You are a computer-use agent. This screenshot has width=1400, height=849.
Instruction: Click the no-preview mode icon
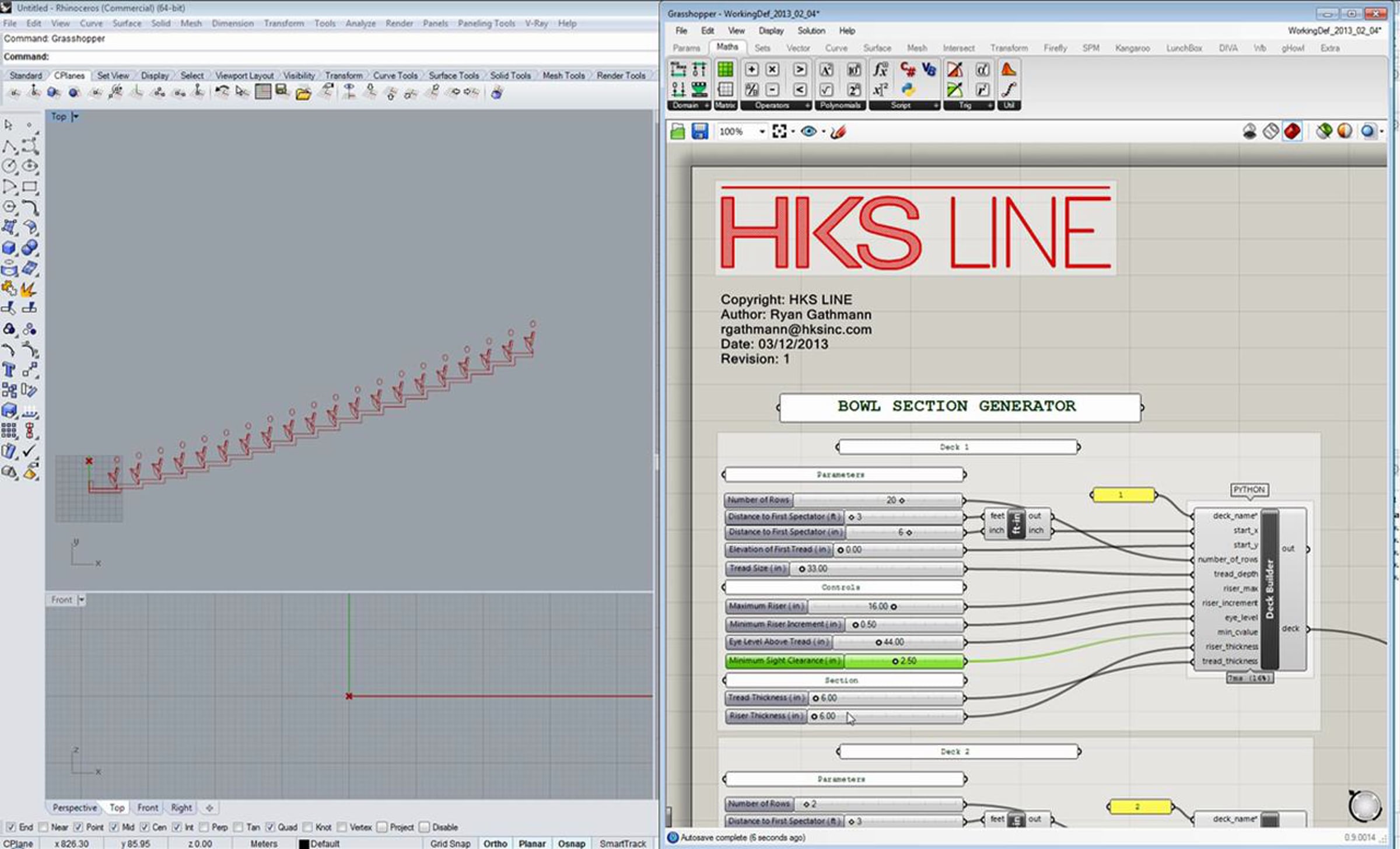(1249, 131)
